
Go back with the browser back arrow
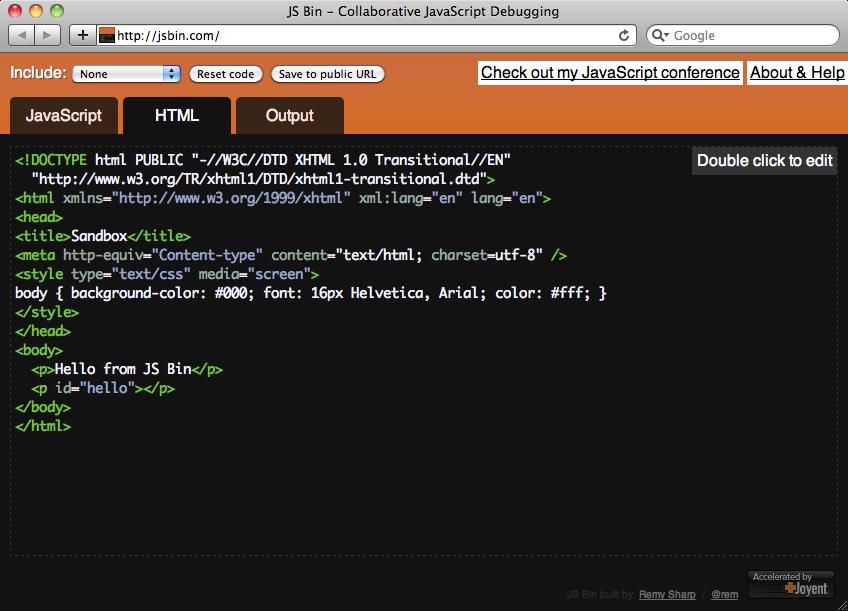22,36
